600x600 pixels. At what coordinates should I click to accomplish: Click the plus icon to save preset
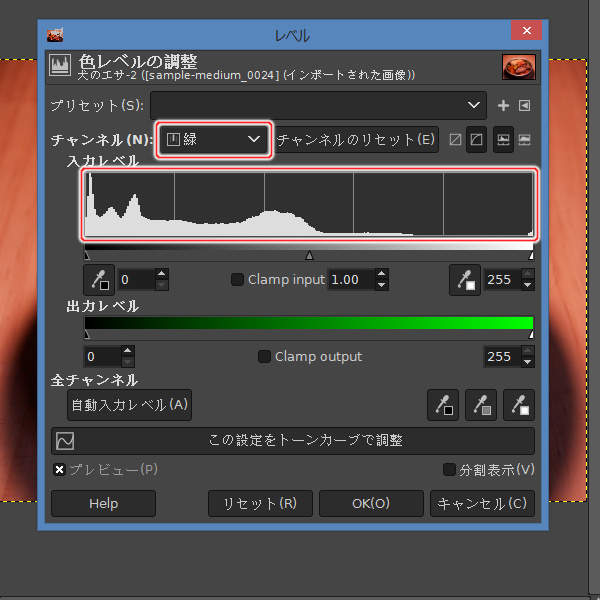(503, 105)
